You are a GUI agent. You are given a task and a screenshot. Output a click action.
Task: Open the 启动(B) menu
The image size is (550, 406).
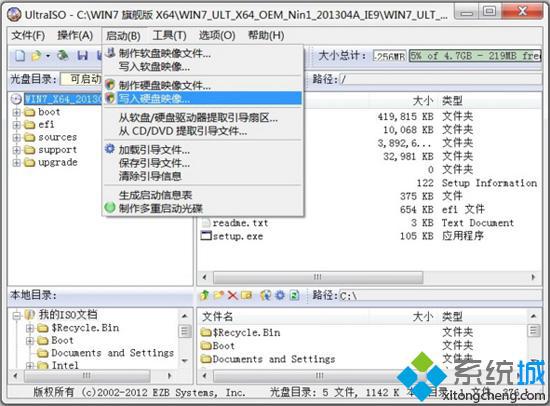point(123,35)
